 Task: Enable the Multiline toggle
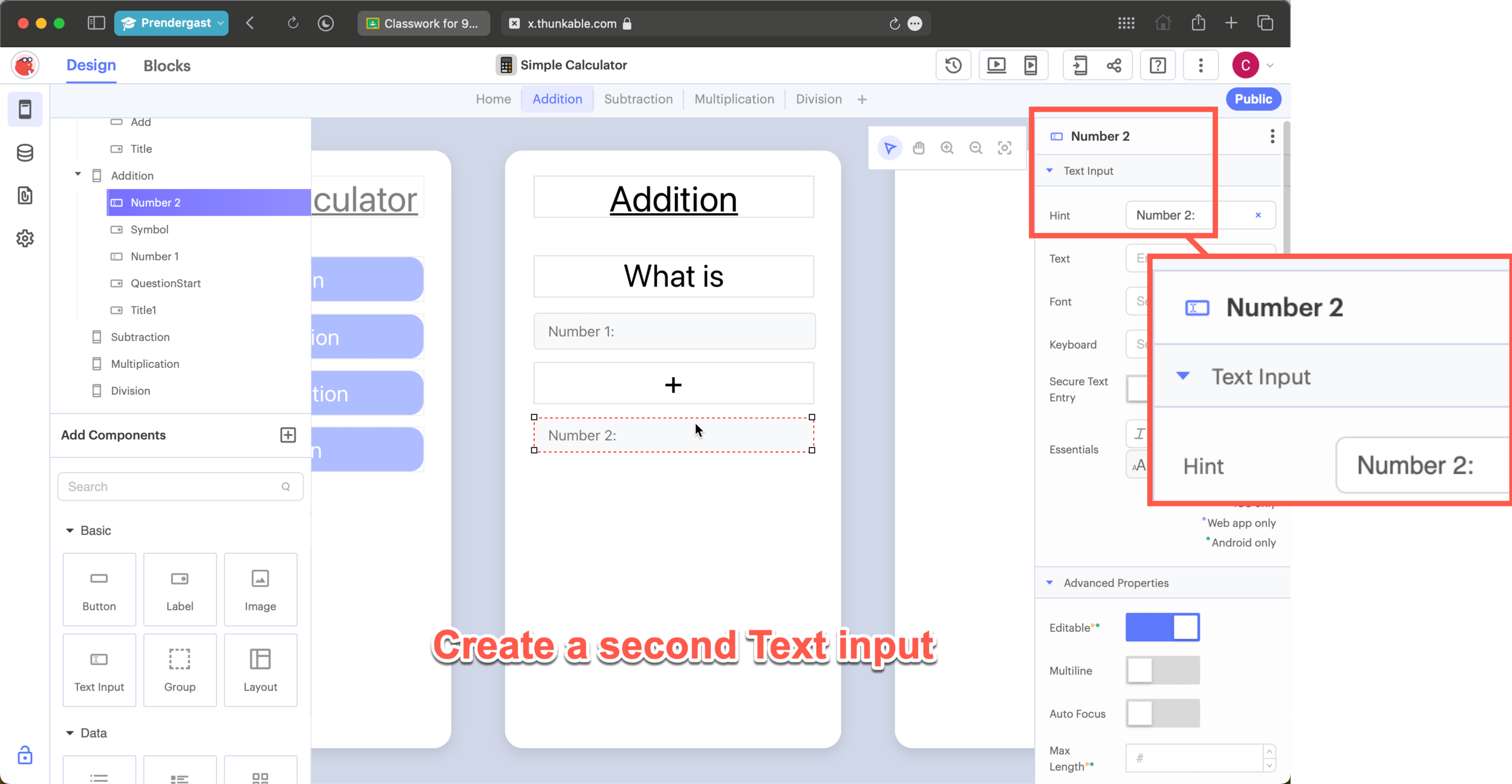point(1162,670)
